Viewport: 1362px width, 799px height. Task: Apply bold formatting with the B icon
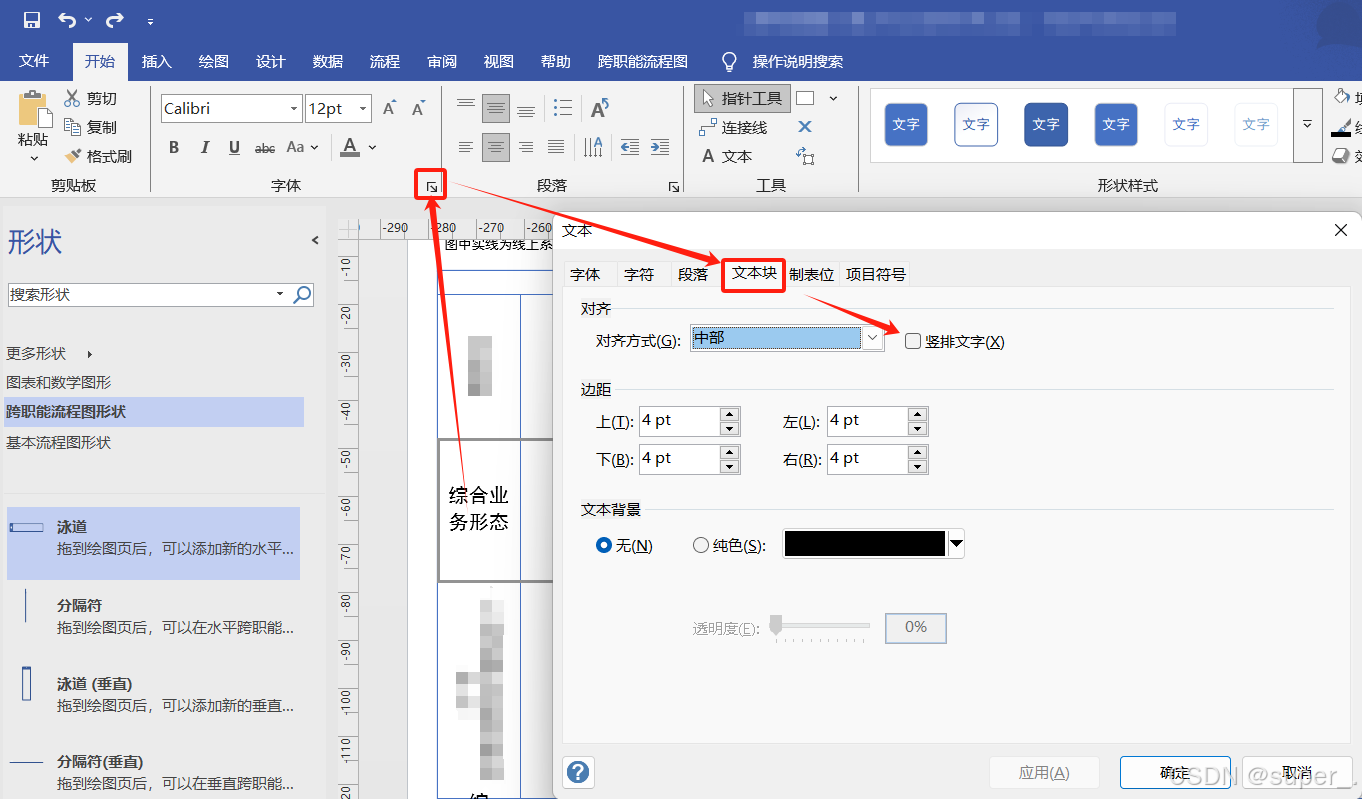[173, 146]
